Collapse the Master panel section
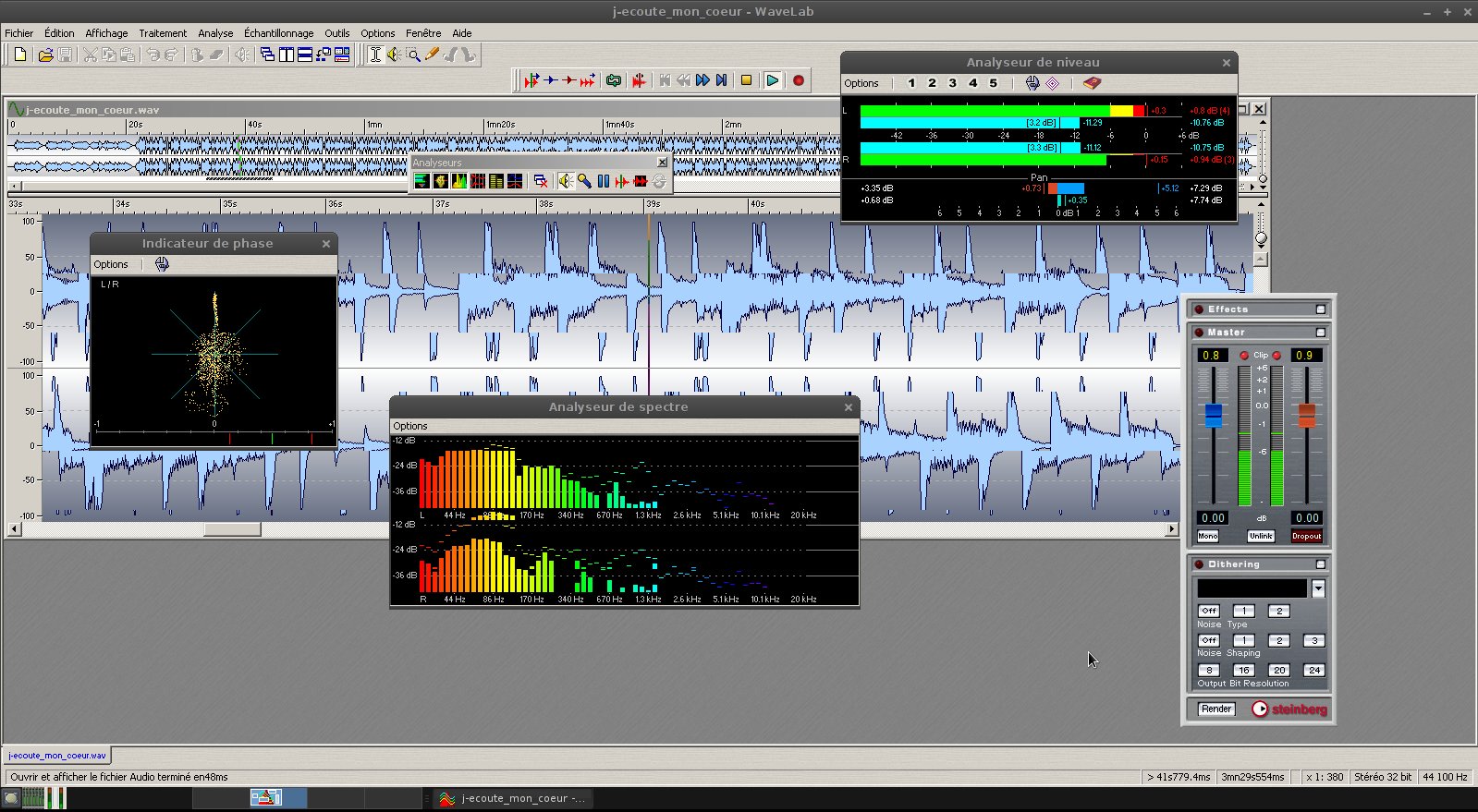This screenshot has width=1478, height=812. (x=1320, y=333)
